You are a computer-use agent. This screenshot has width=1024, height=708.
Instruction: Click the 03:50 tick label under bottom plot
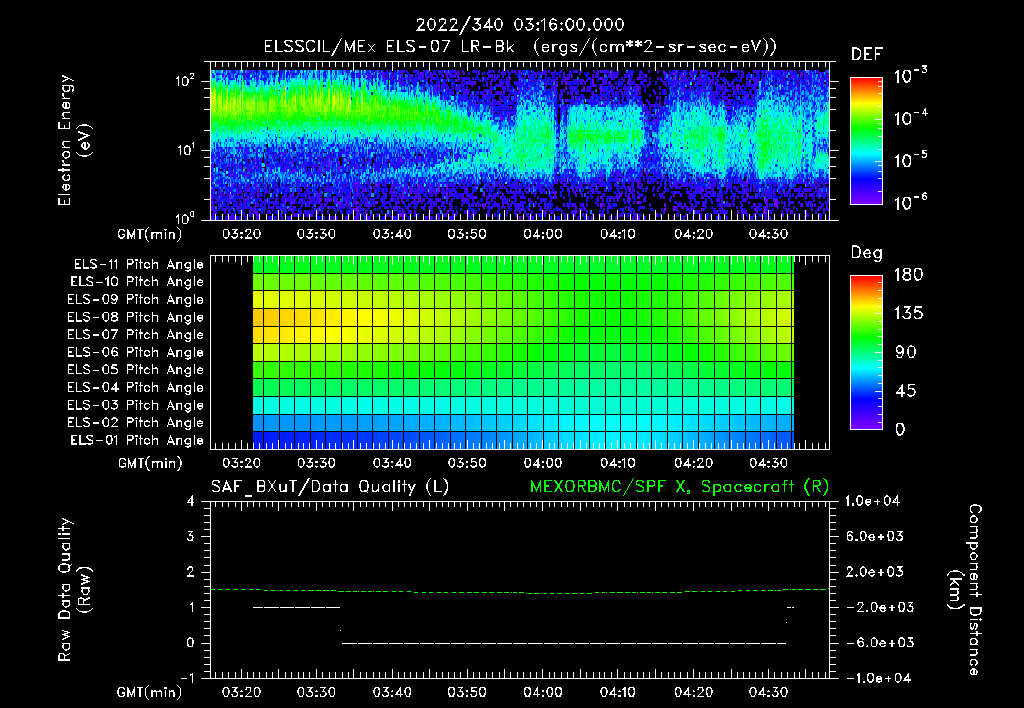tap(467, 692)
